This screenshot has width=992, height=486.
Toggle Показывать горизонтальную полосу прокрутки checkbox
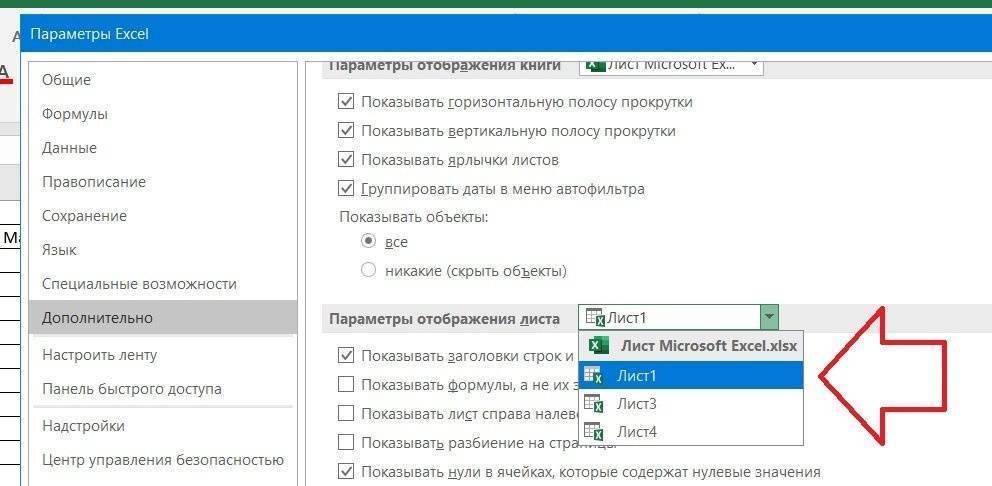click(x=346, y=102)
